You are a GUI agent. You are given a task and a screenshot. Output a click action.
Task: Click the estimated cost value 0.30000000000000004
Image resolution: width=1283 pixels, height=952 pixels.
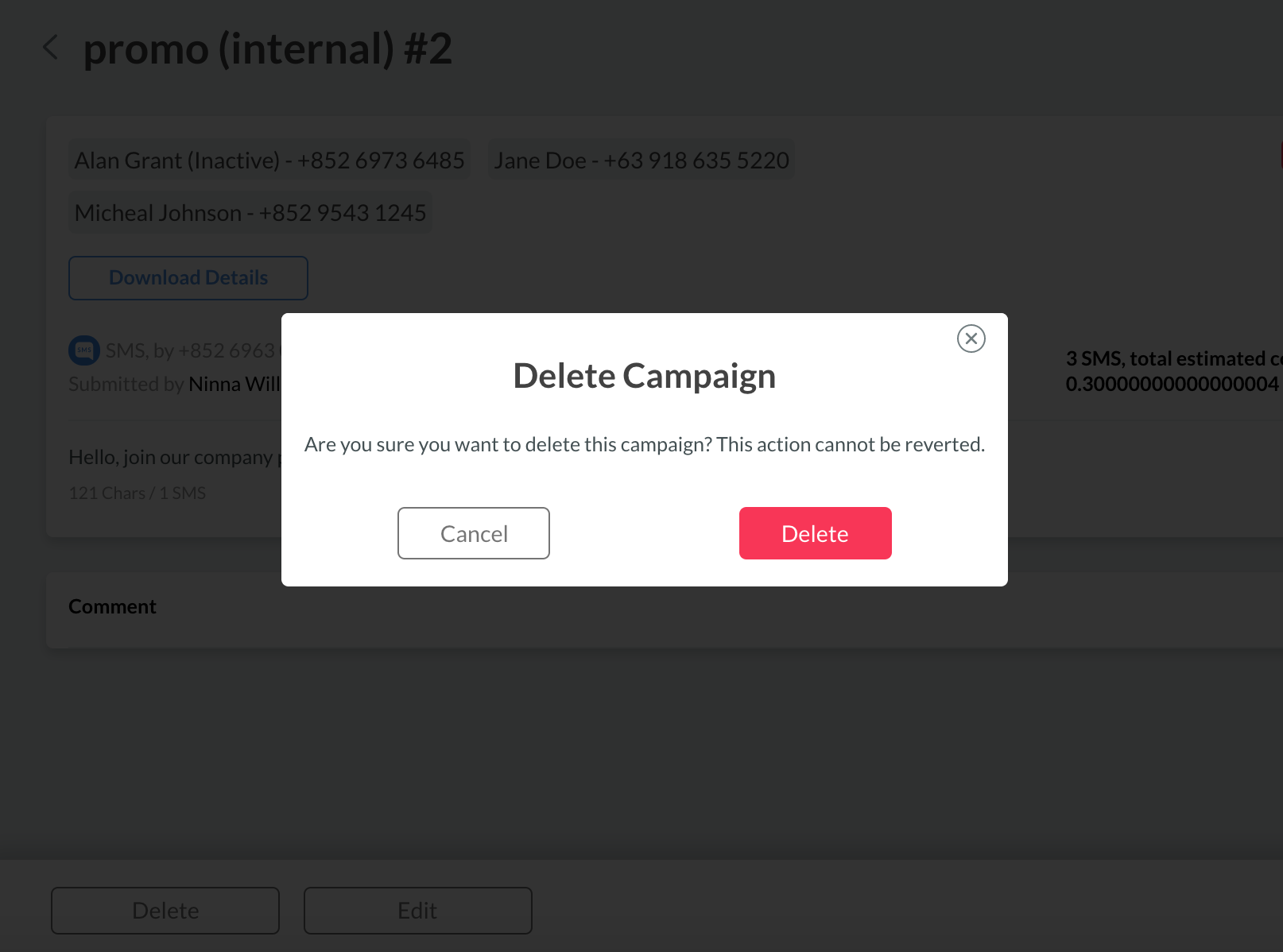click(x=1172, y=385)
